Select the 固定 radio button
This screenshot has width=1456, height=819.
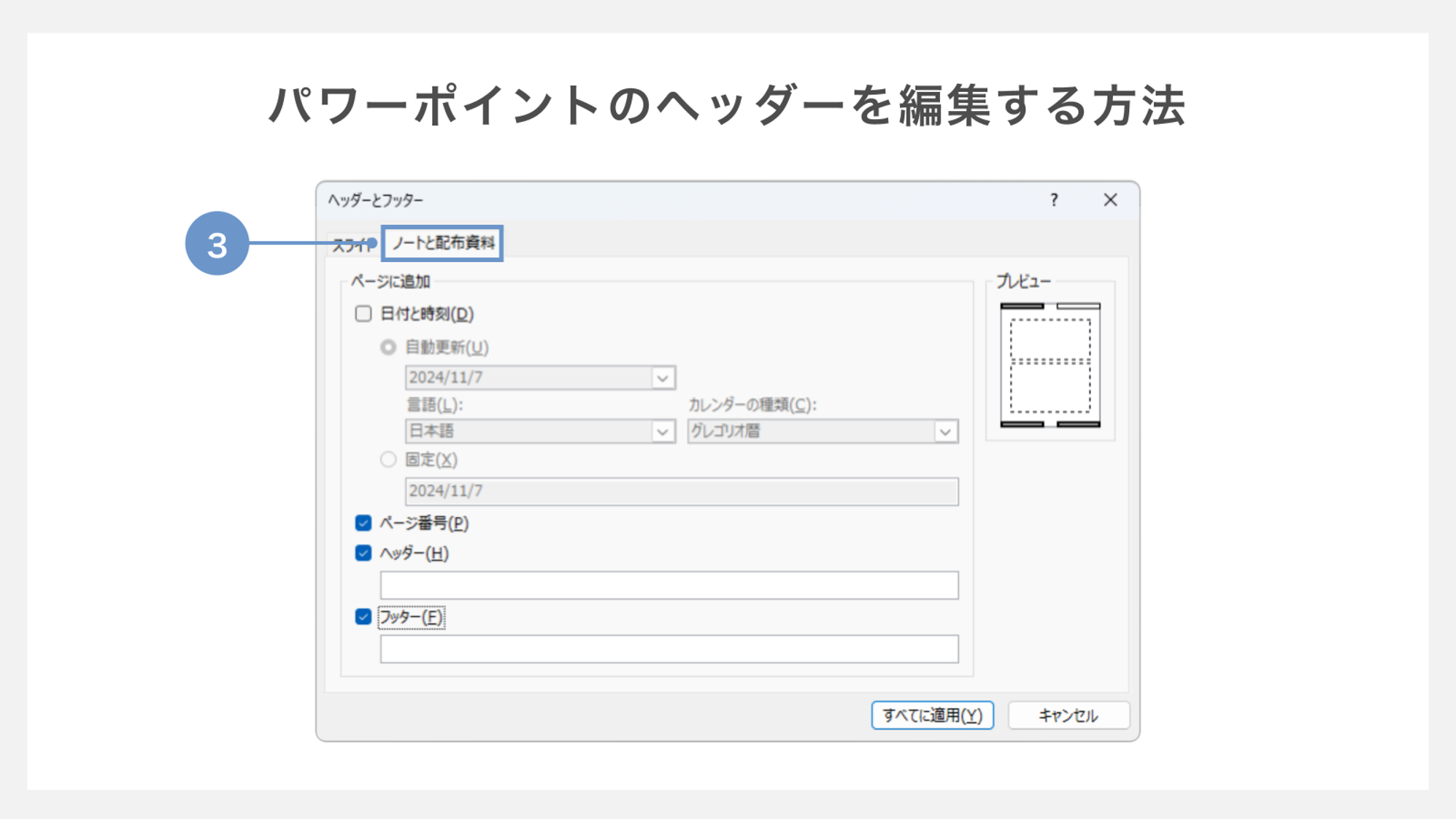[x=388, y=460]
